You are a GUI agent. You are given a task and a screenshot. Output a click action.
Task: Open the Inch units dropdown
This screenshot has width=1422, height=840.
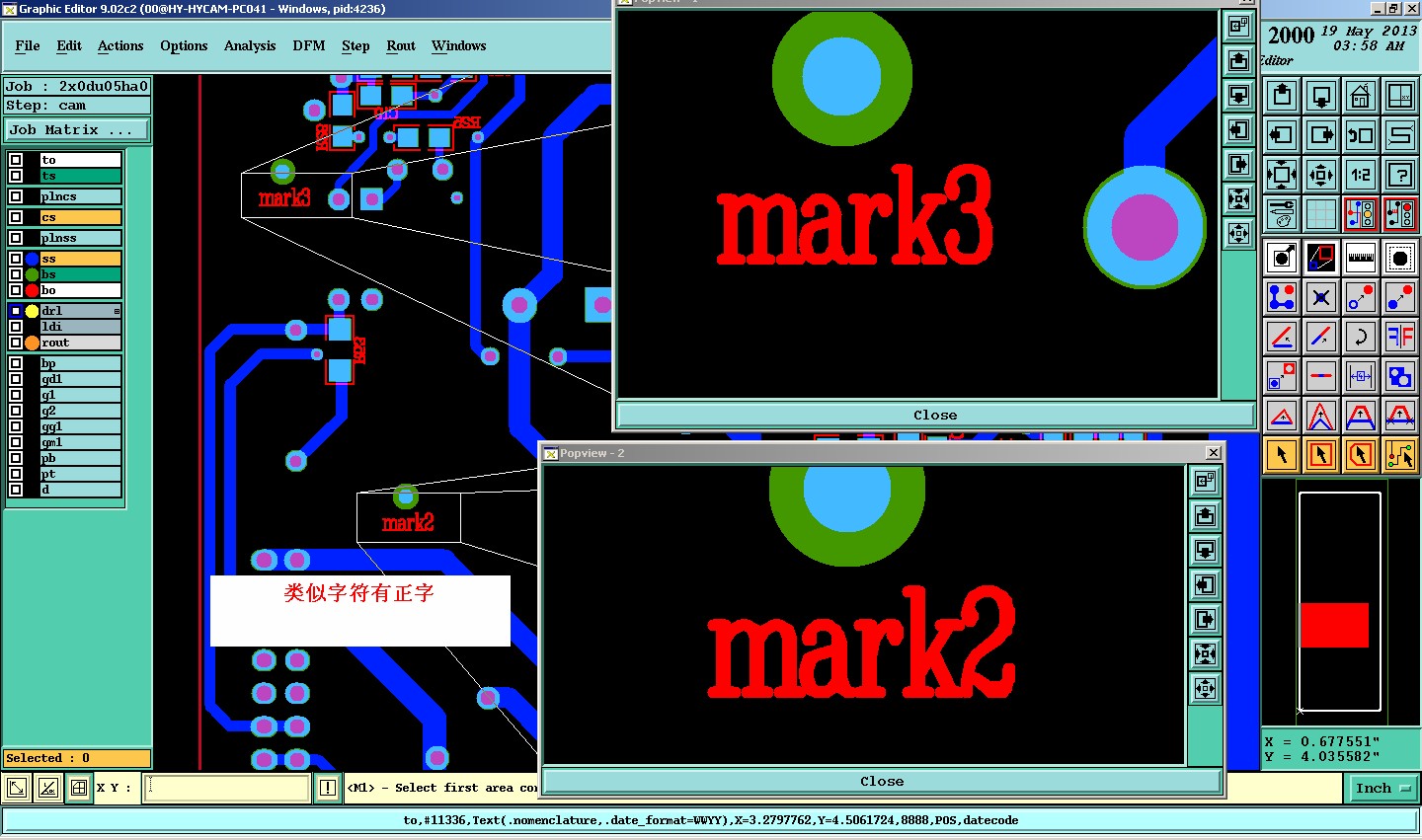[1382, 788]
